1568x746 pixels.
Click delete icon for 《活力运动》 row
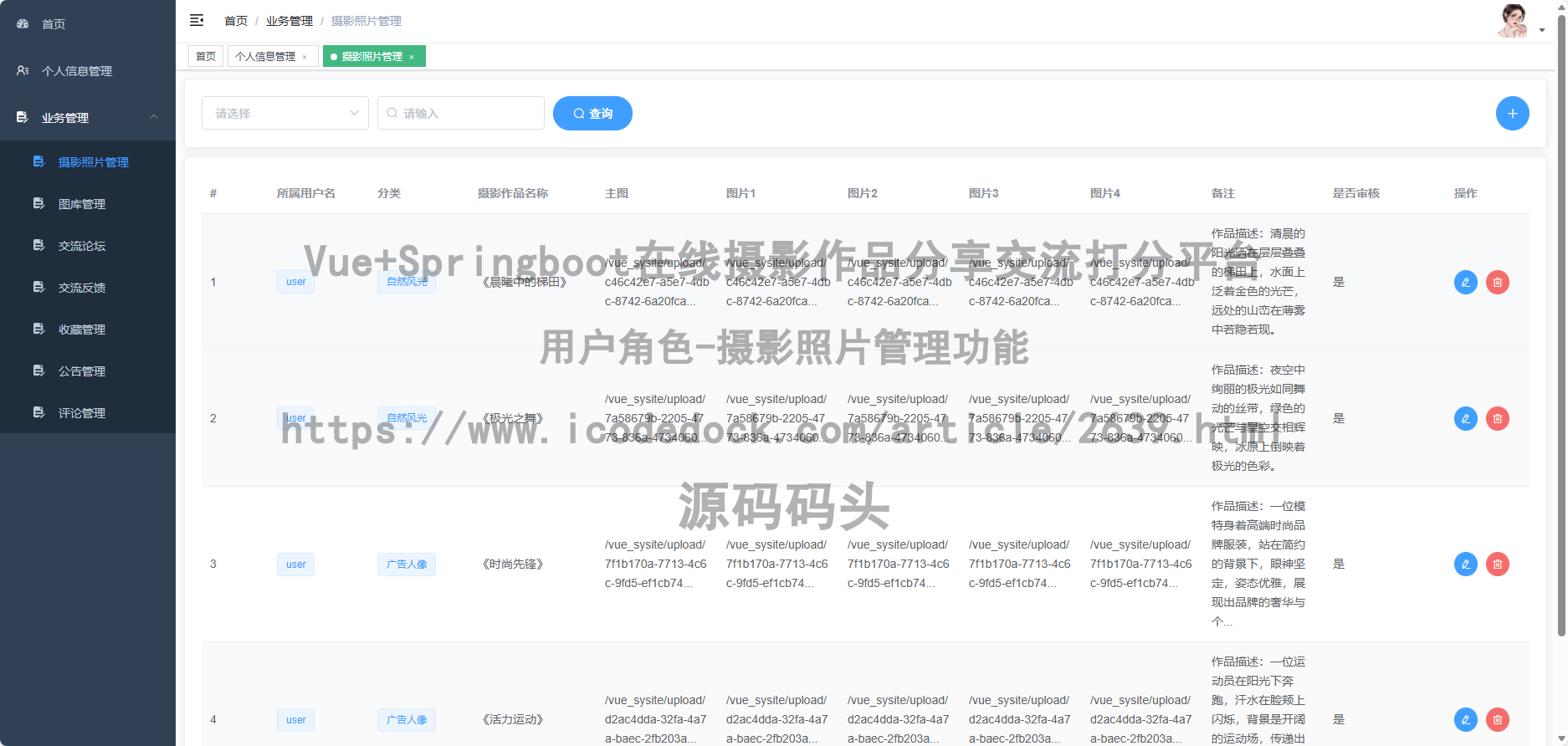tap(1497, 719)
